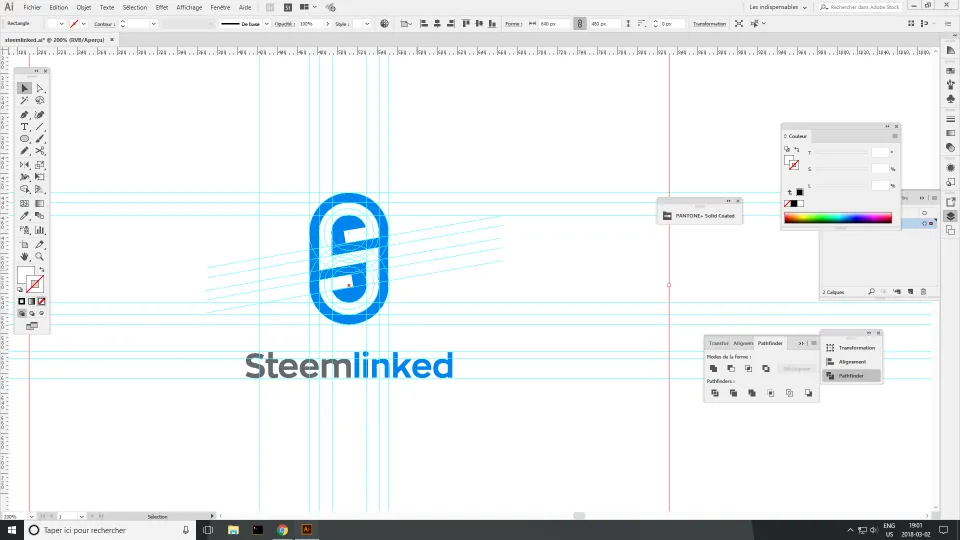Open the stroke color dropdown in control bar
The width and height of the screenshot is (960, 540).
[x=83, y=24]
